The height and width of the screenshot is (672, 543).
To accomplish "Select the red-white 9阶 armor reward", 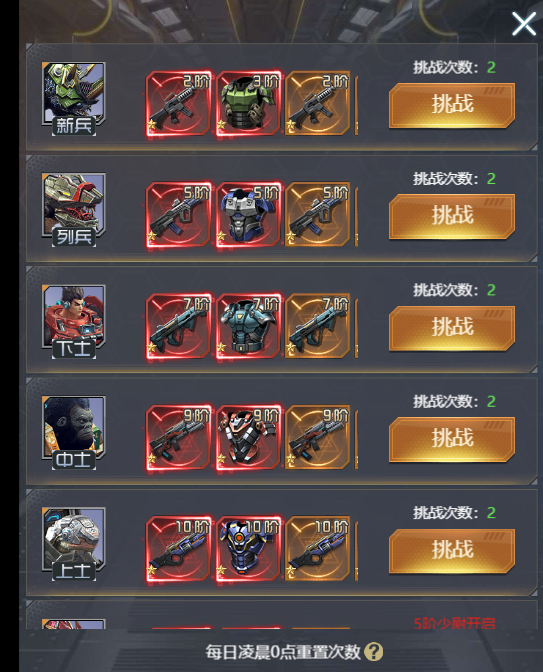I will [249, 438].
